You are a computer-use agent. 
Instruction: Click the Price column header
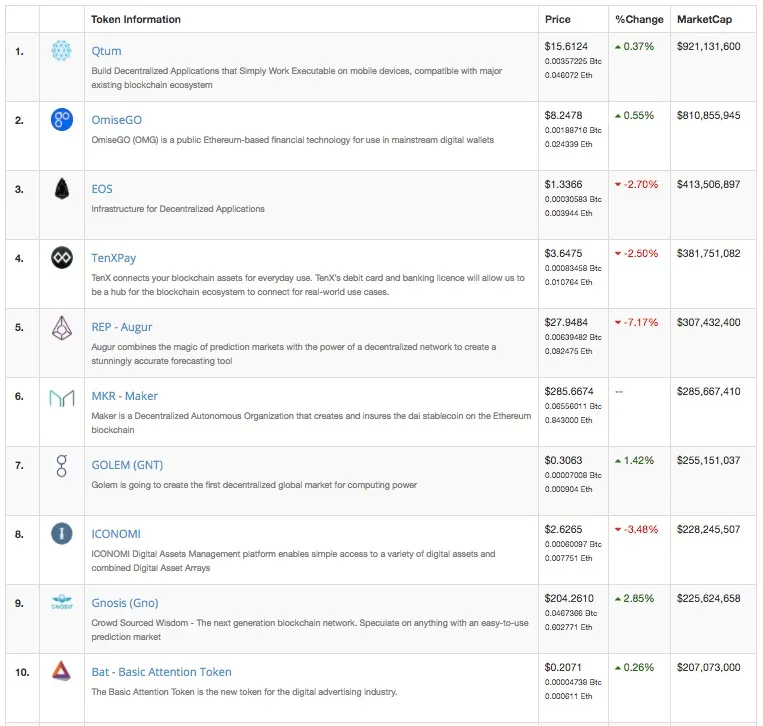pos(557,19)
